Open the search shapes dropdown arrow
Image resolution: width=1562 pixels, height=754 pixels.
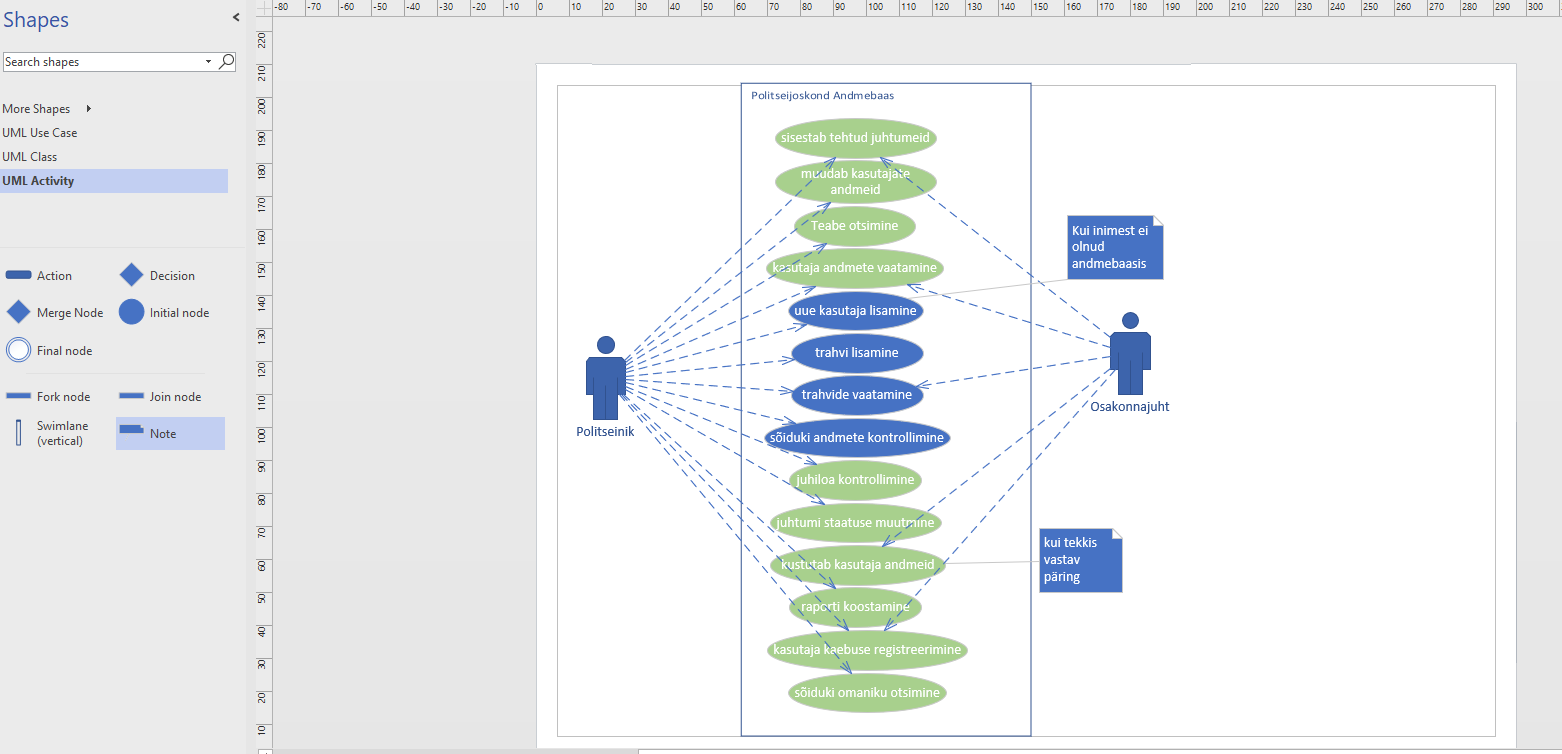point(208,62)
